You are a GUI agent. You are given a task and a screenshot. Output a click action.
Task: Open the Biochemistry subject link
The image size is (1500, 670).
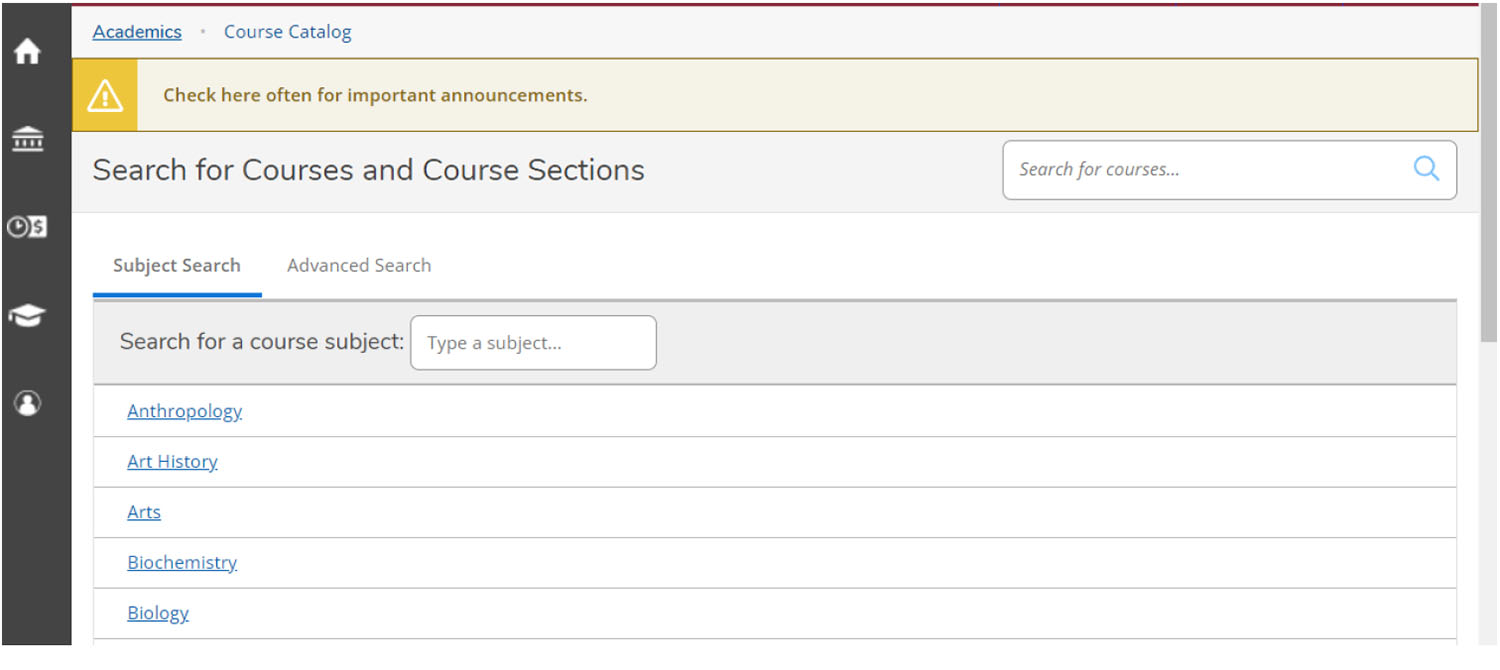182,562
